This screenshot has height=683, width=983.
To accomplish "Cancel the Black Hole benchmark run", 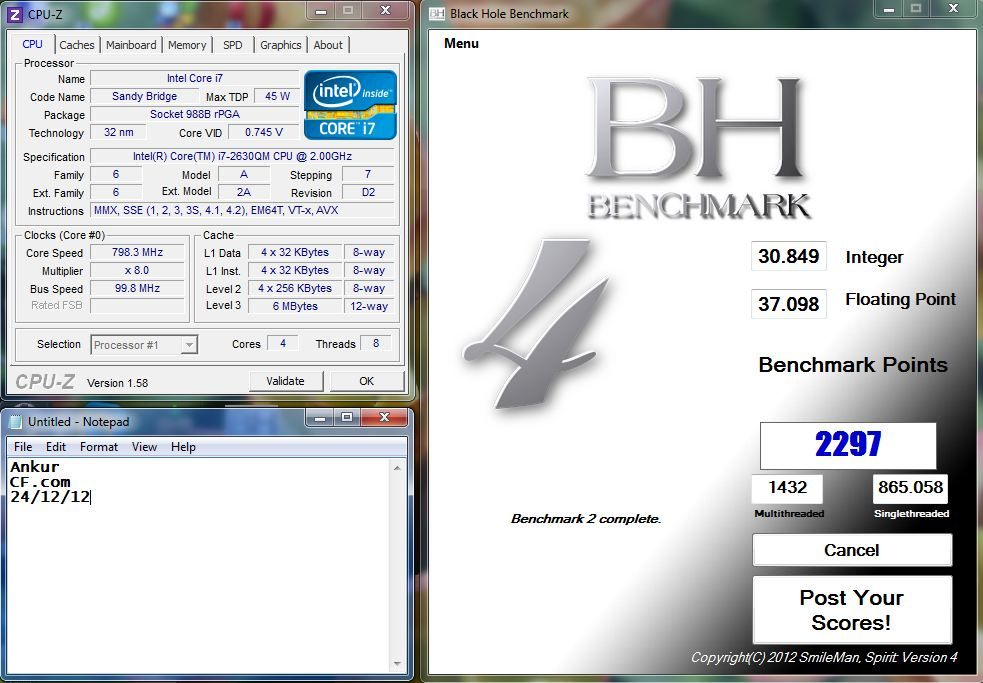I will (852, 550).
